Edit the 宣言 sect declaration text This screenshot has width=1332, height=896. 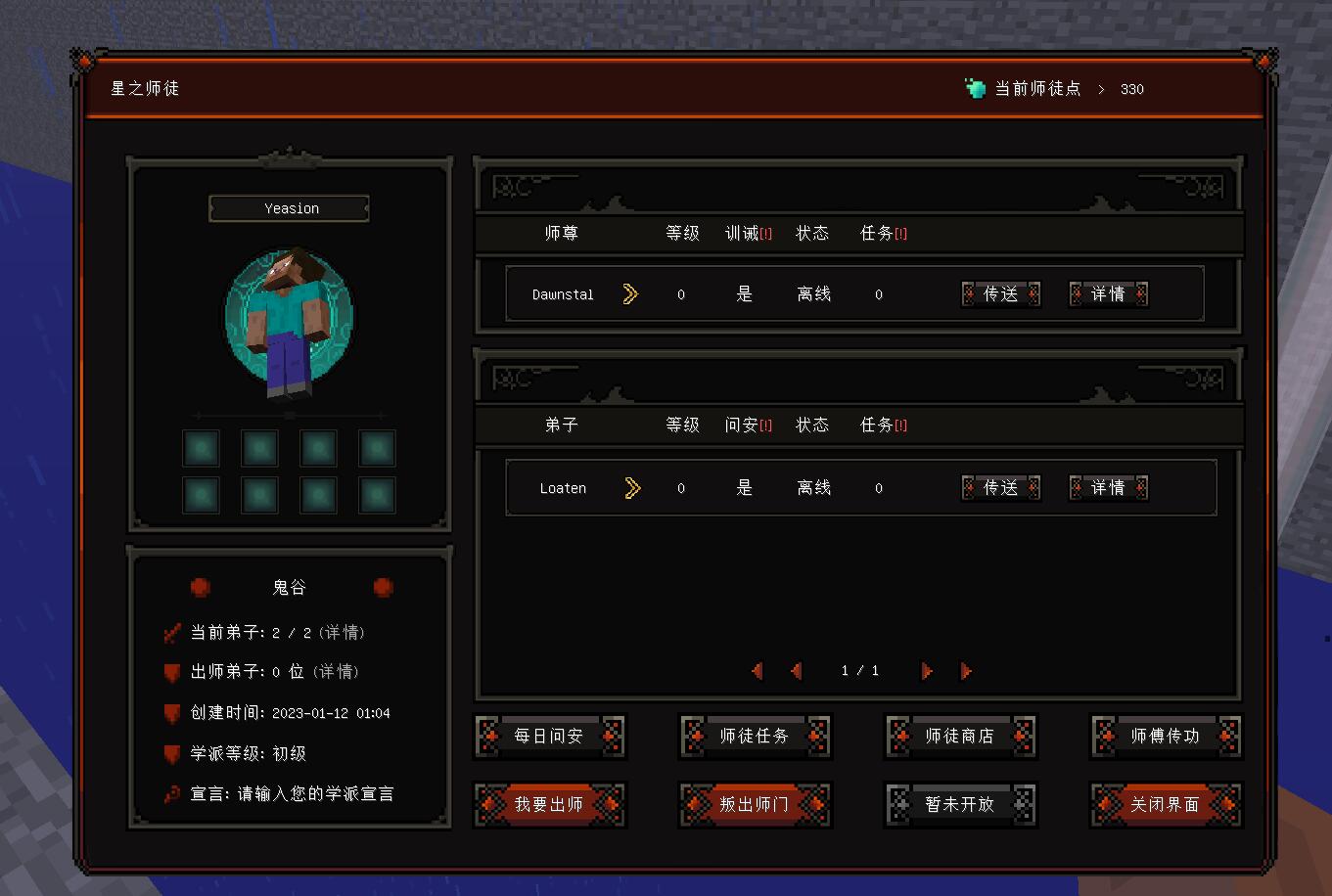315,794
